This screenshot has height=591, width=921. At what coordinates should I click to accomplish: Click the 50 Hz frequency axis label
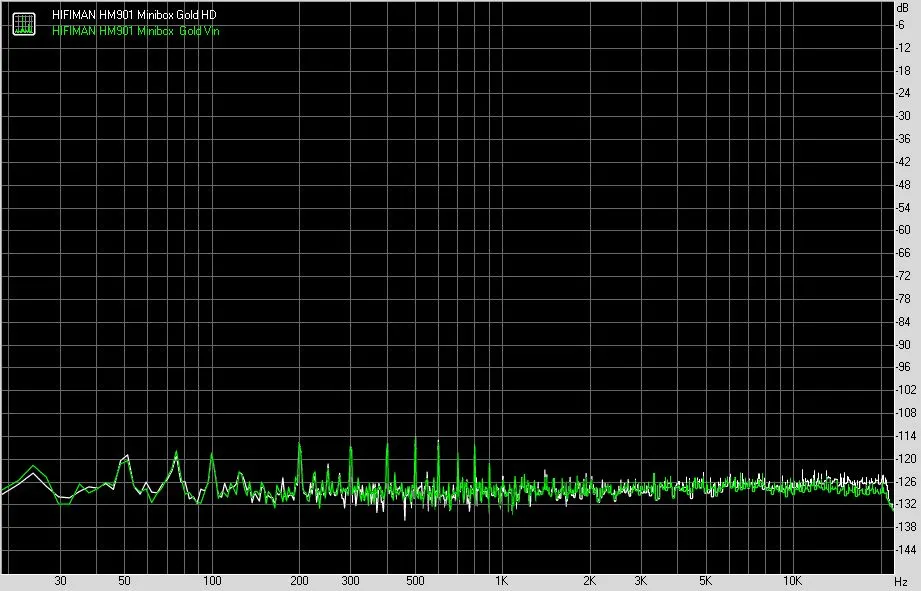[124, 581]
